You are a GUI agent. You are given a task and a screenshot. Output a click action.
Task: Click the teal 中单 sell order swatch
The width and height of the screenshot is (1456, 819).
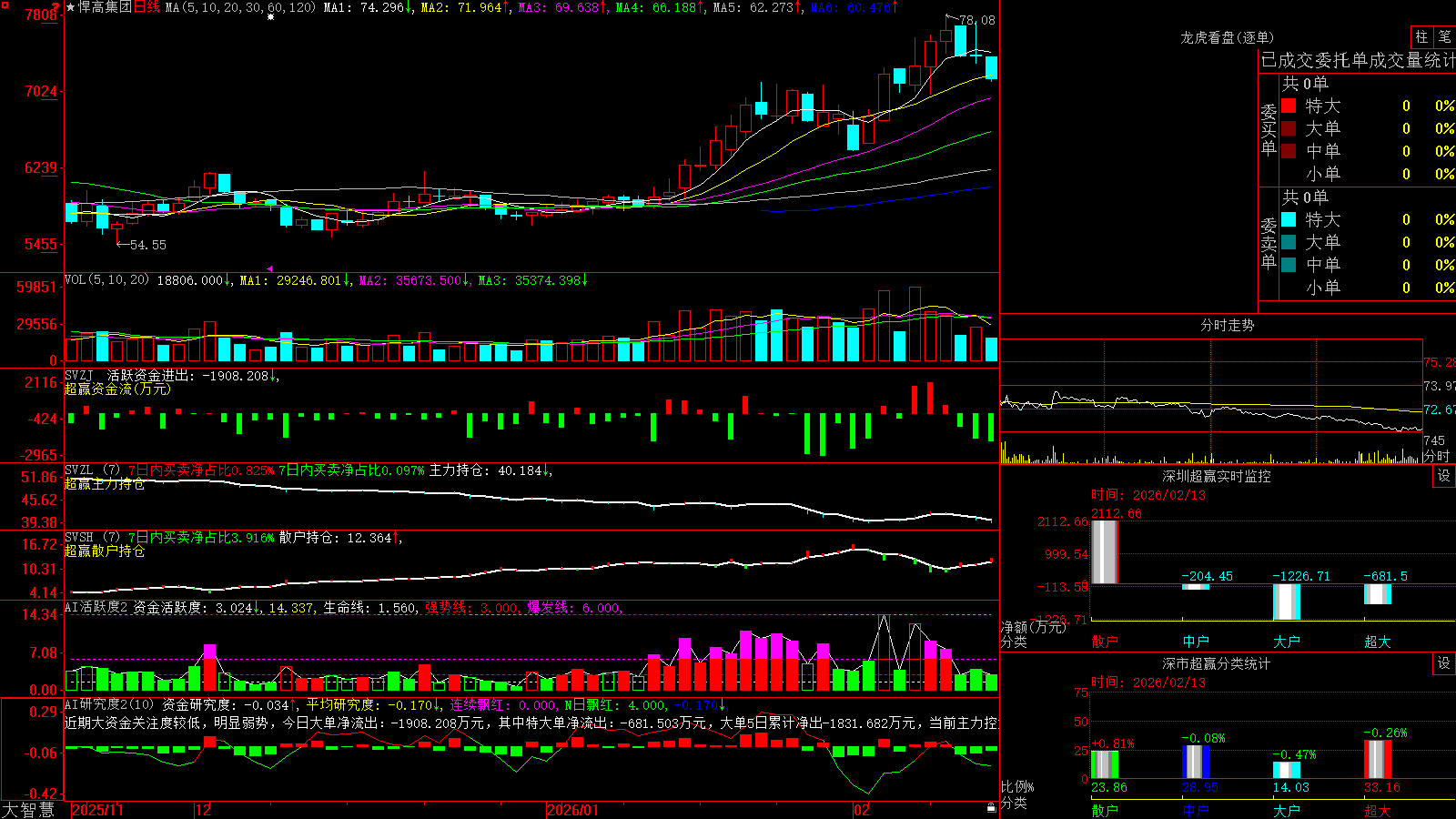coord(1289,265)
